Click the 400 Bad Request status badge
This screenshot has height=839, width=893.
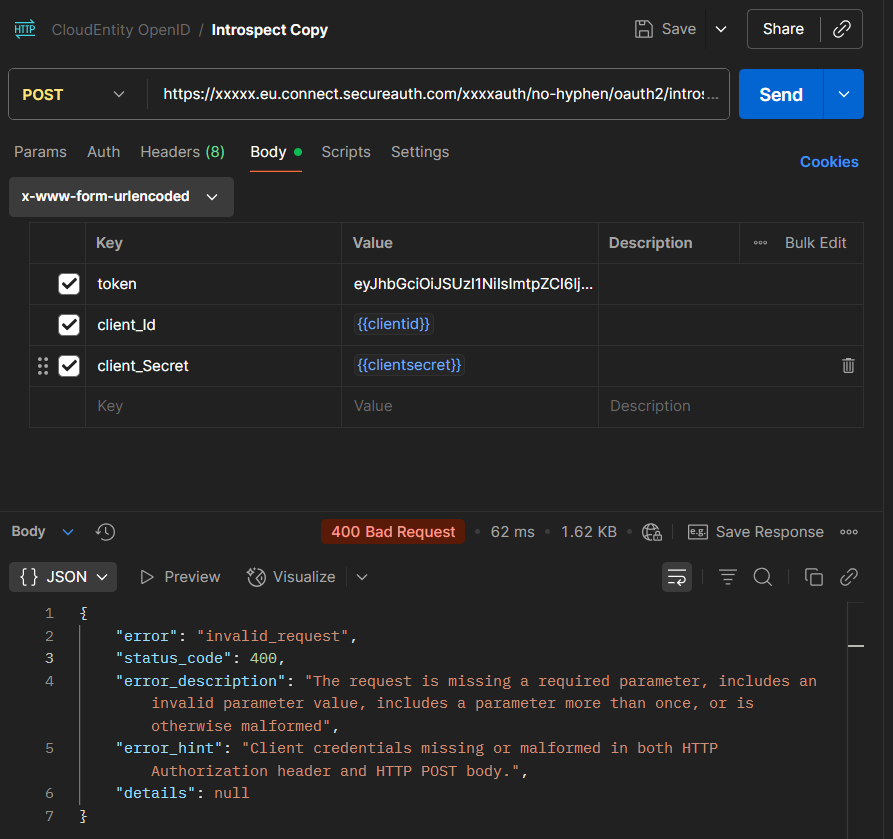point(393,532)
